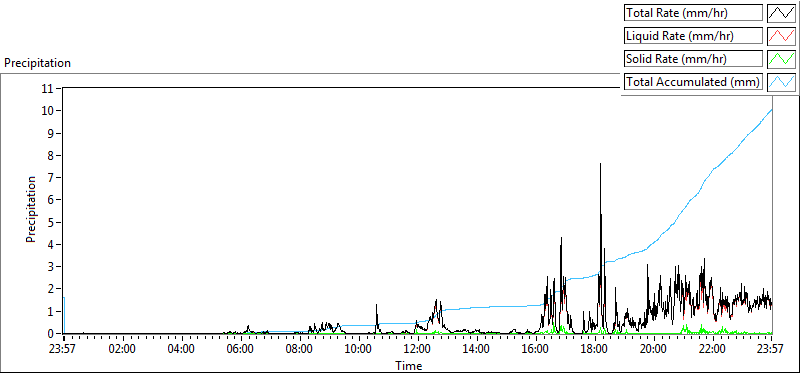This screenshot has width=800, height=373.
Task: Click the 23:57 start label on time axis
Action: click(63, 350)
